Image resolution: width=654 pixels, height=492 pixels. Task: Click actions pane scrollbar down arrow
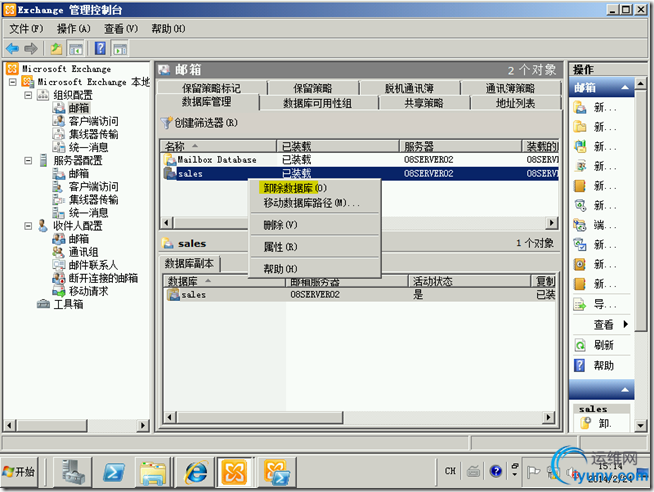pyautogui.click(x=641, y=425)
